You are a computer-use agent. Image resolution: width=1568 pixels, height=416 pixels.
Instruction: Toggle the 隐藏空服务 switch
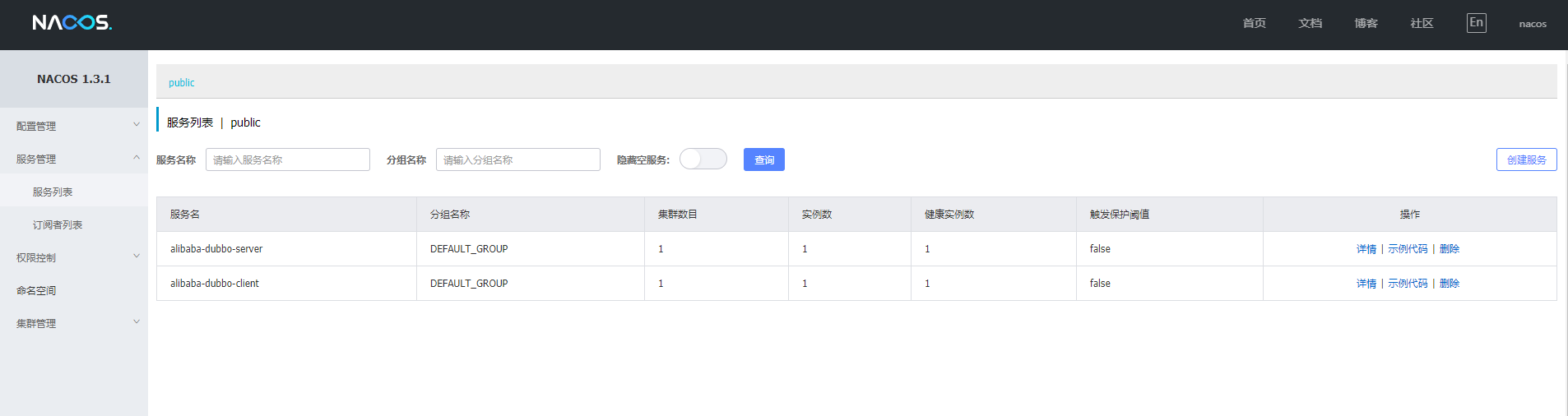(703, 159)
